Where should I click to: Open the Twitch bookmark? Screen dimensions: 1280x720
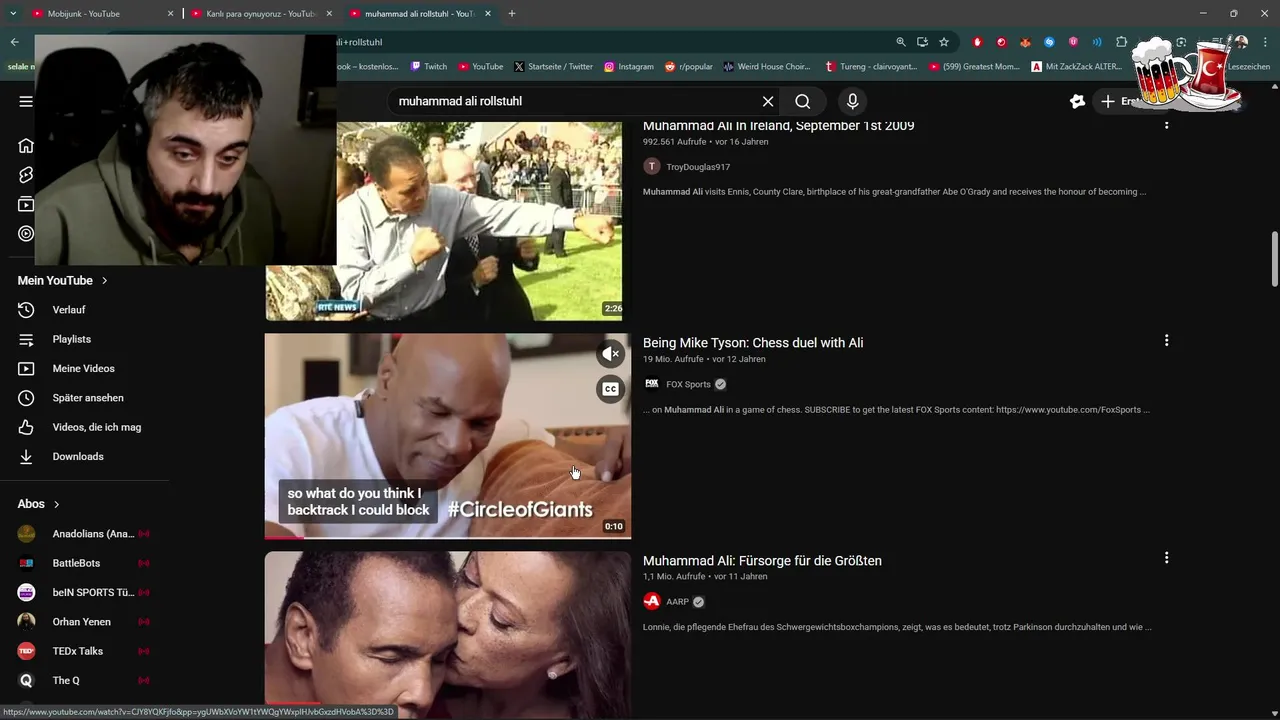tap(428, 67)
